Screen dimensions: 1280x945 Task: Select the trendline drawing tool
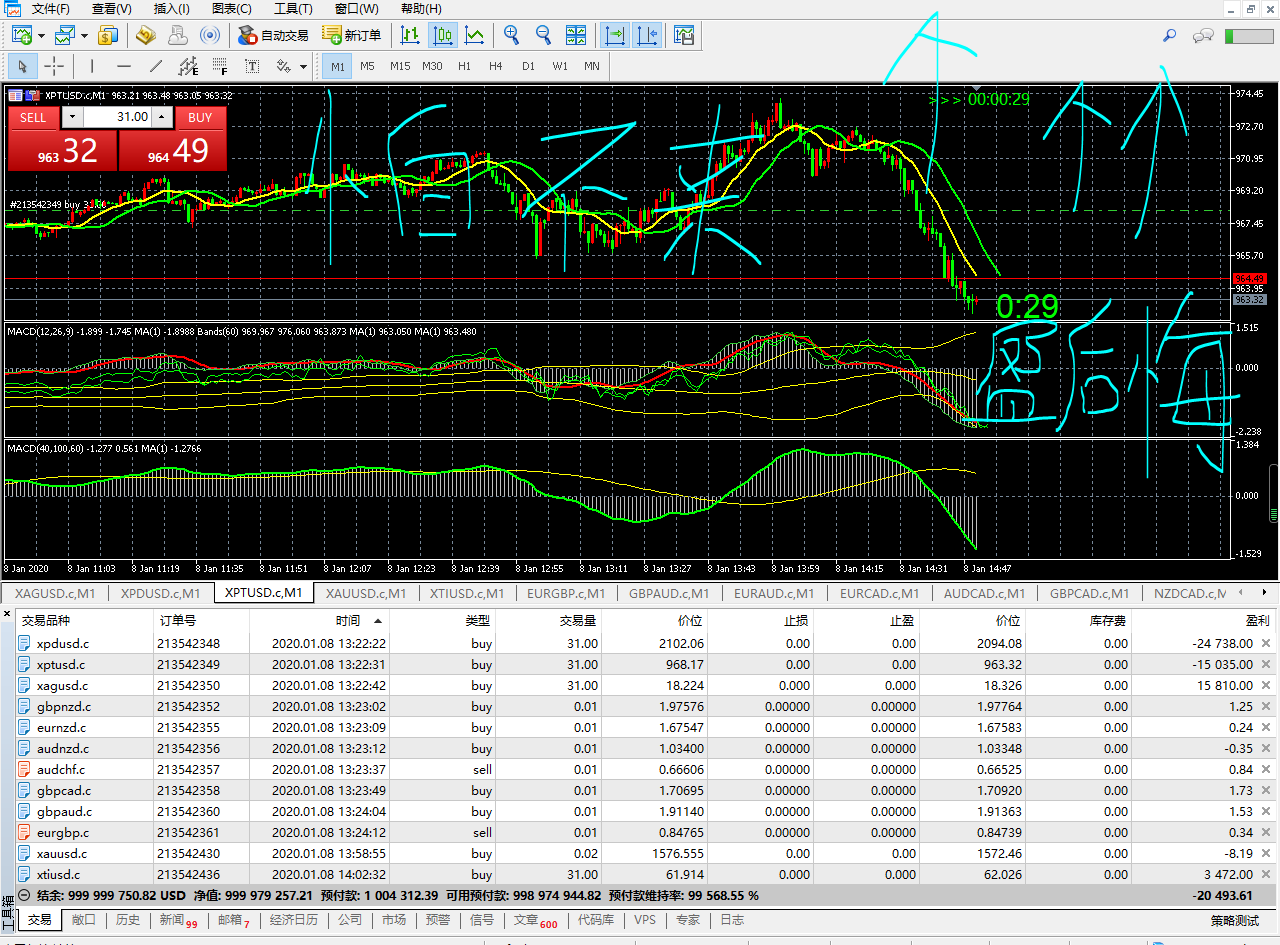pos(156,67)
